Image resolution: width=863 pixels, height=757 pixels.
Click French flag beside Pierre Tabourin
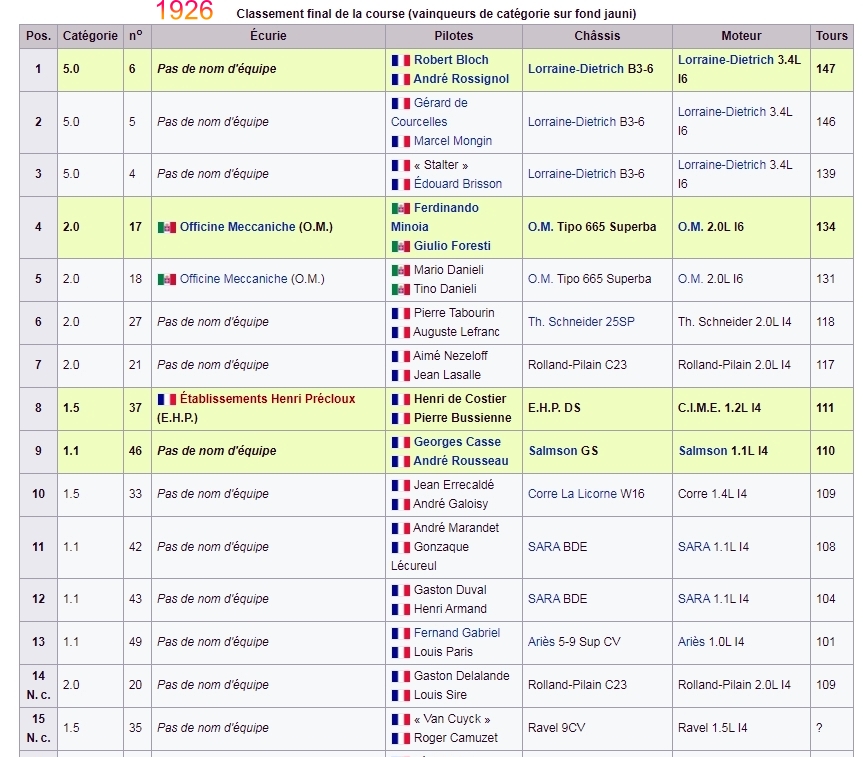(x=401, y=313)
